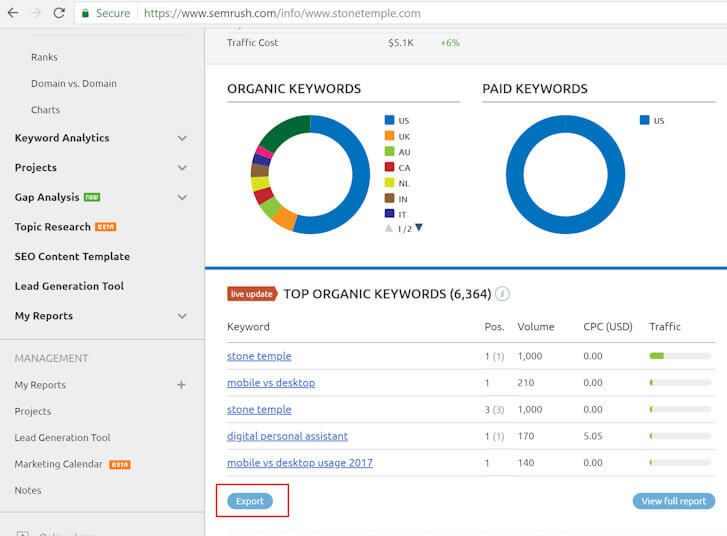Screen dimensions: 727x536
Task: Click the 5.05 CPC value
Action: click(x=593, y=436)
